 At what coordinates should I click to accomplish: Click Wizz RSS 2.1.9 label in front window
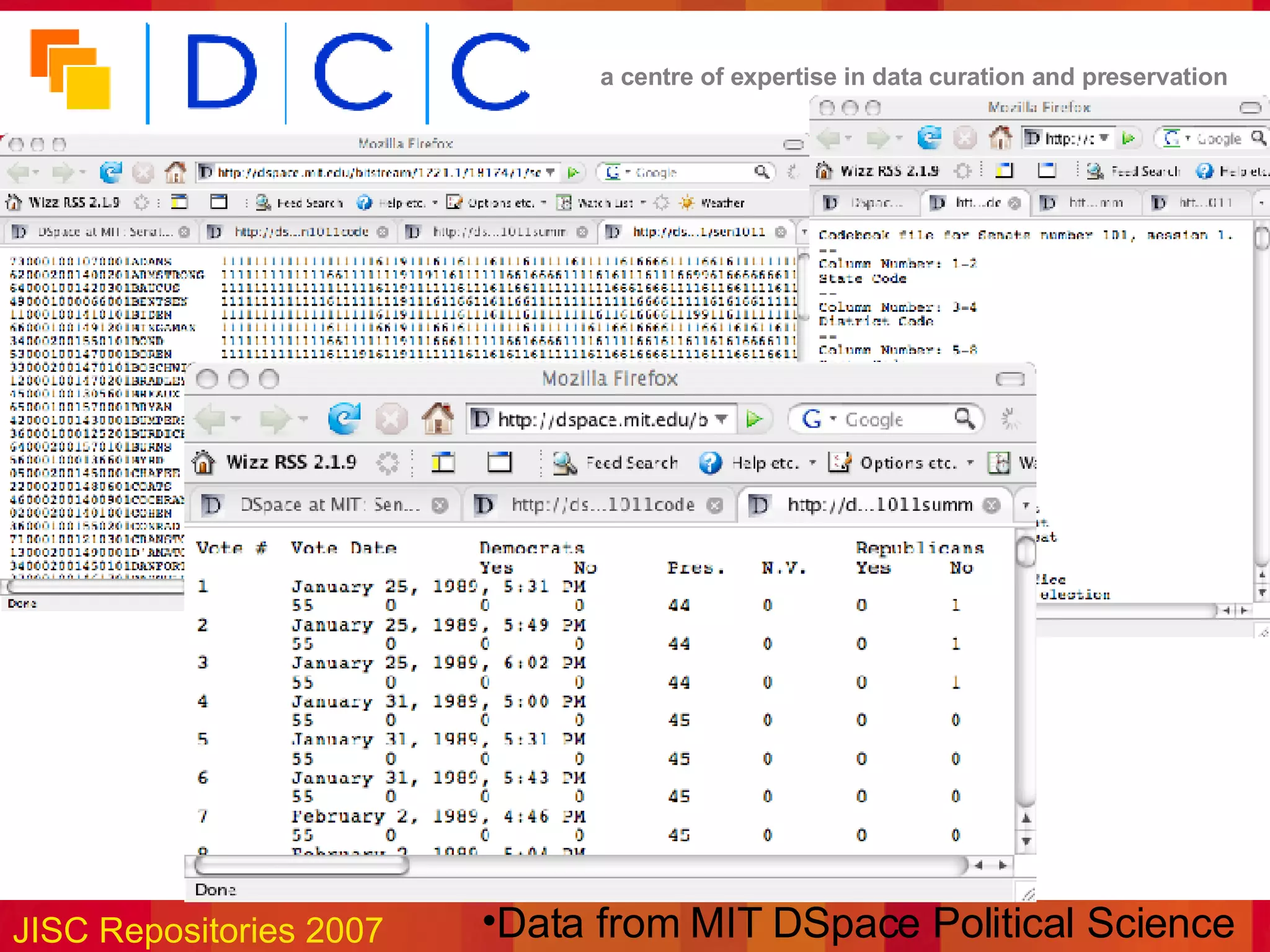coord(291,462)
